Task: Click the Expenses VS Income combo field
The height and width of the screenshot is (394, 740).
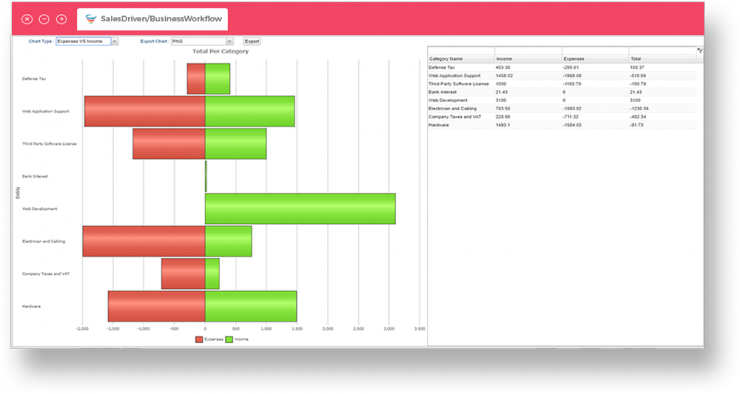Action: point(84,42)
